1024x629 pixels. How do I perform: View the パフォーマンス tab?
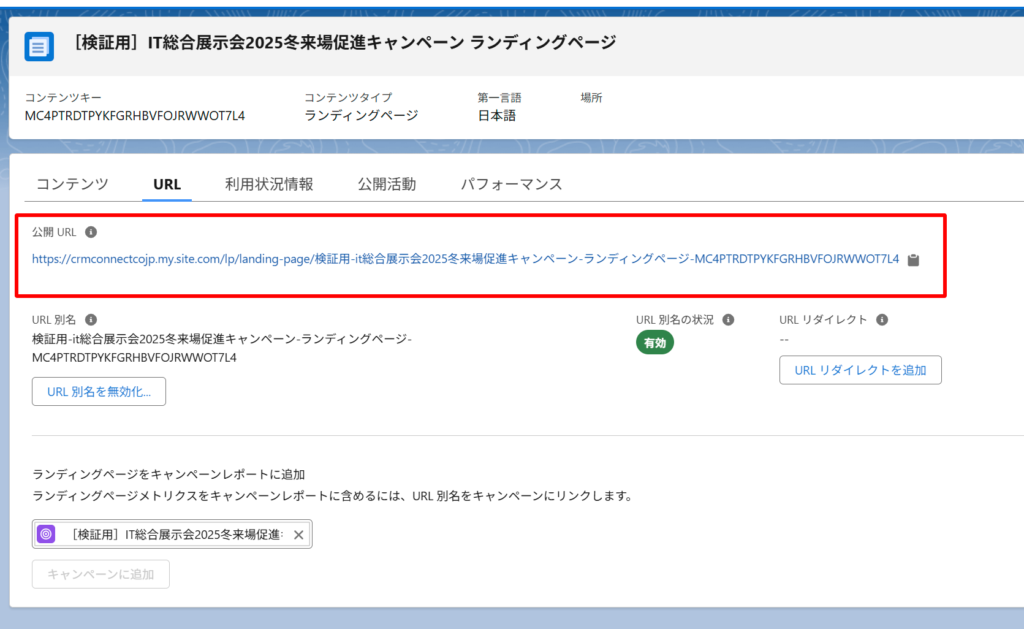click(511, 184)
